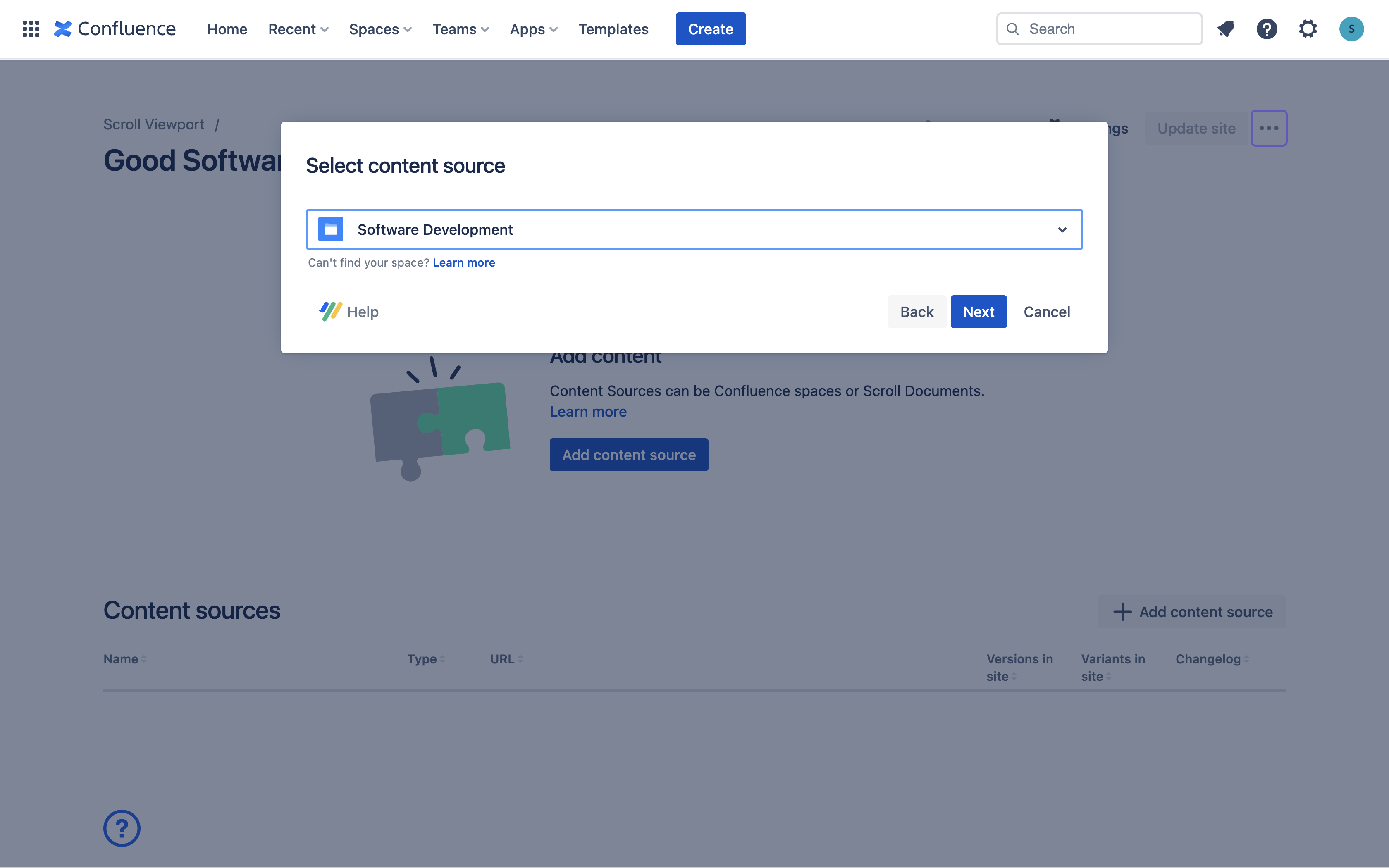Expand the Apps menu
The width and height of the screenshot is (1389, 868).
(534, 29)
